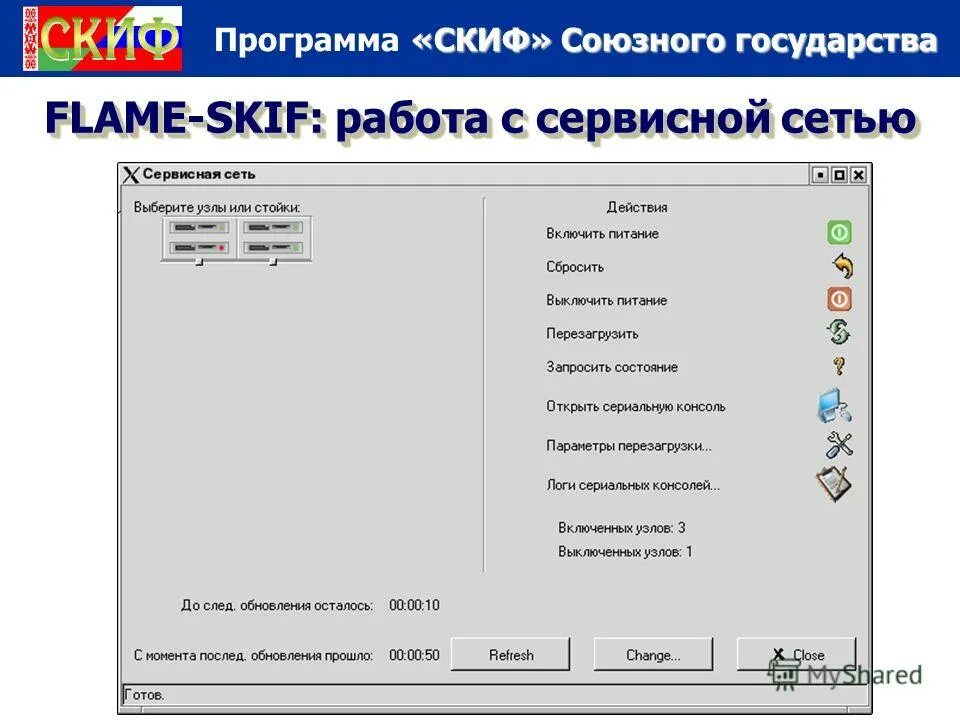Minimize the Сервисная сеть window
The height and width of the screenshot is (720, 960).
coord(820,175)
